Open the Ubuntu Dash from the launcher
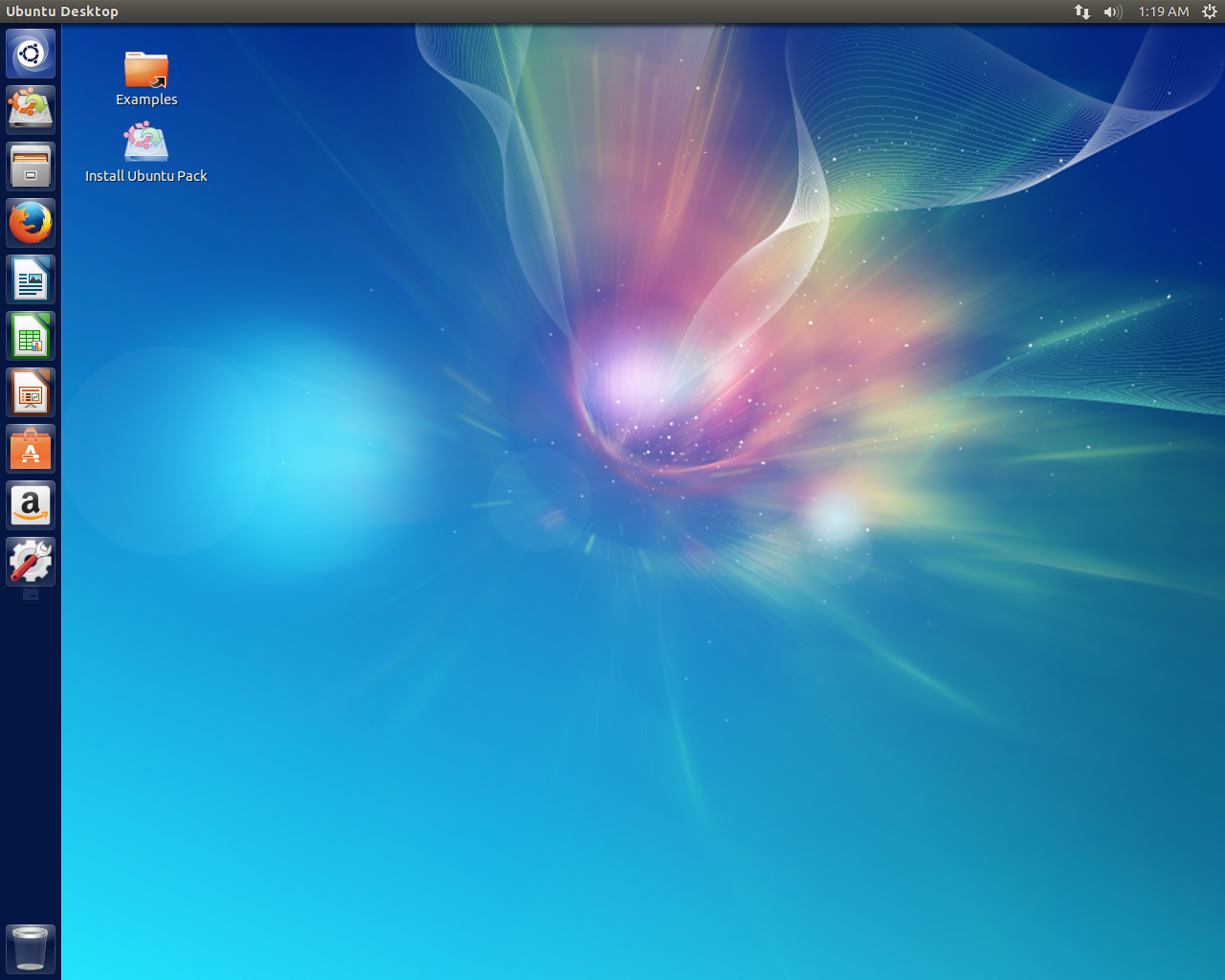The image size is (1225, 980). [31, 54]
